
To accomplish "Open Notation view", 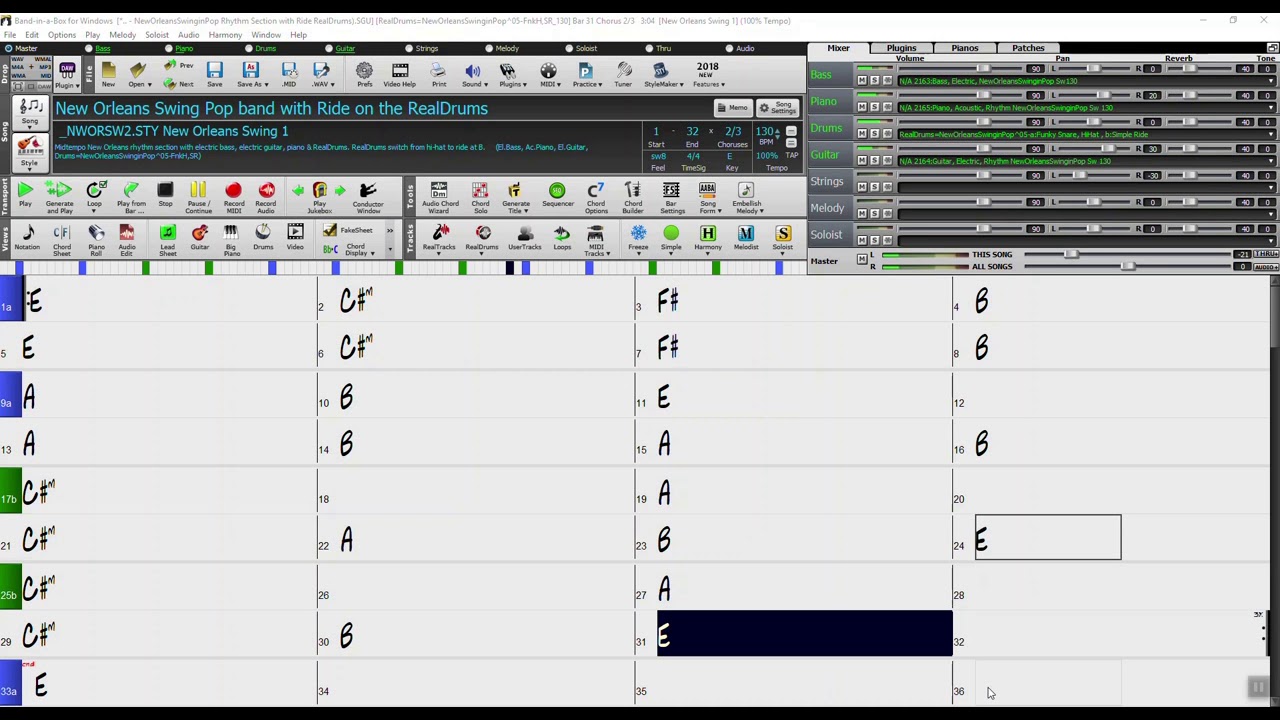I will (x=28, y=238).
